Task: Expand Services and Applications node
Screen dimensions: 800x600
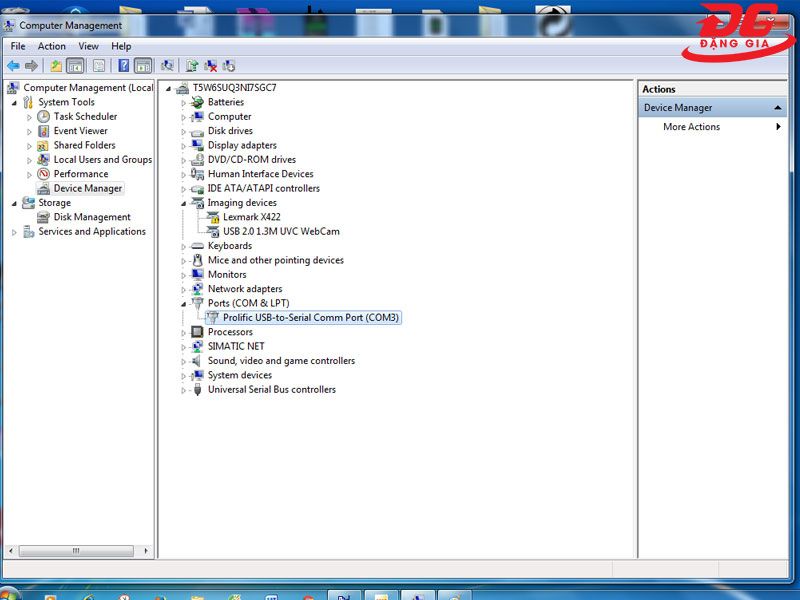Action: pos(14,232)
